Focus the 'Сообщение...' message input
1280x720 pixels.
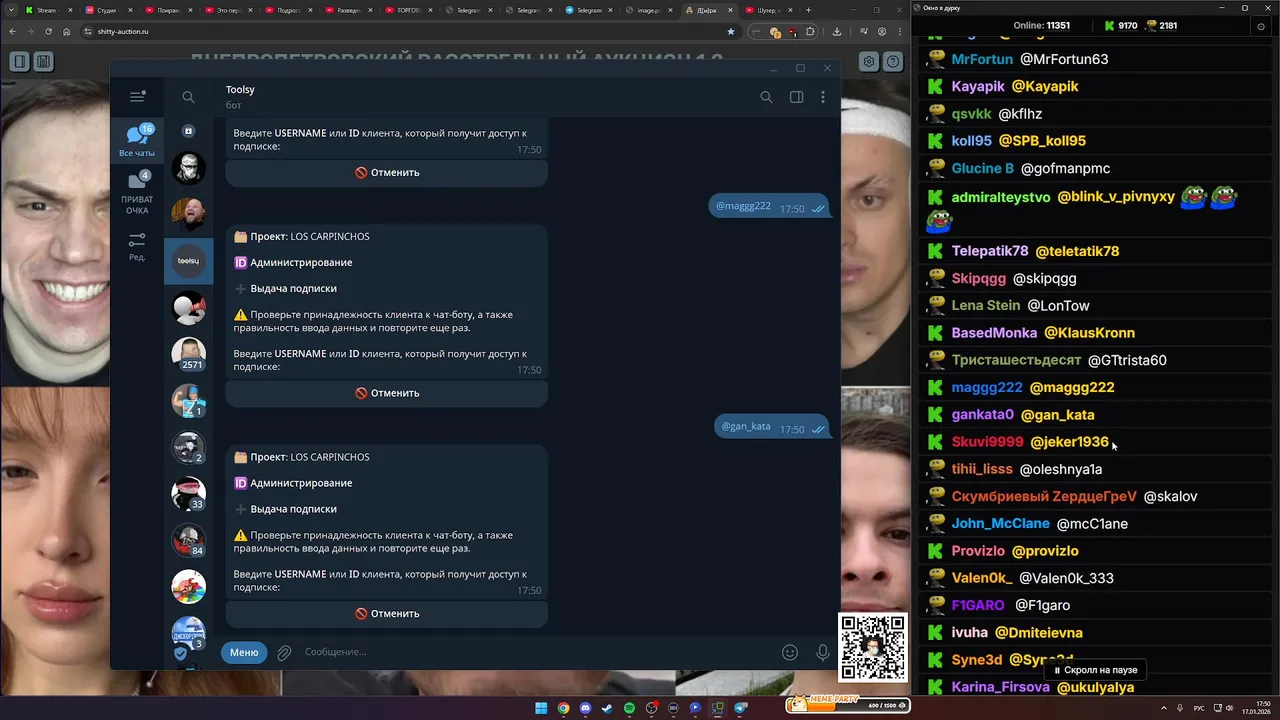pos(538,652)
